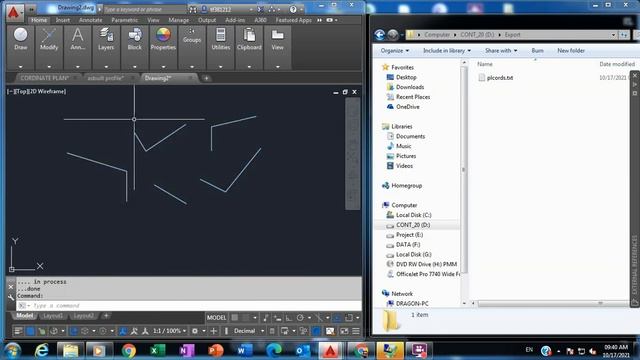
Task: Select Local Disk (C:) in navigation pane
Action: (x=413, y=215)
